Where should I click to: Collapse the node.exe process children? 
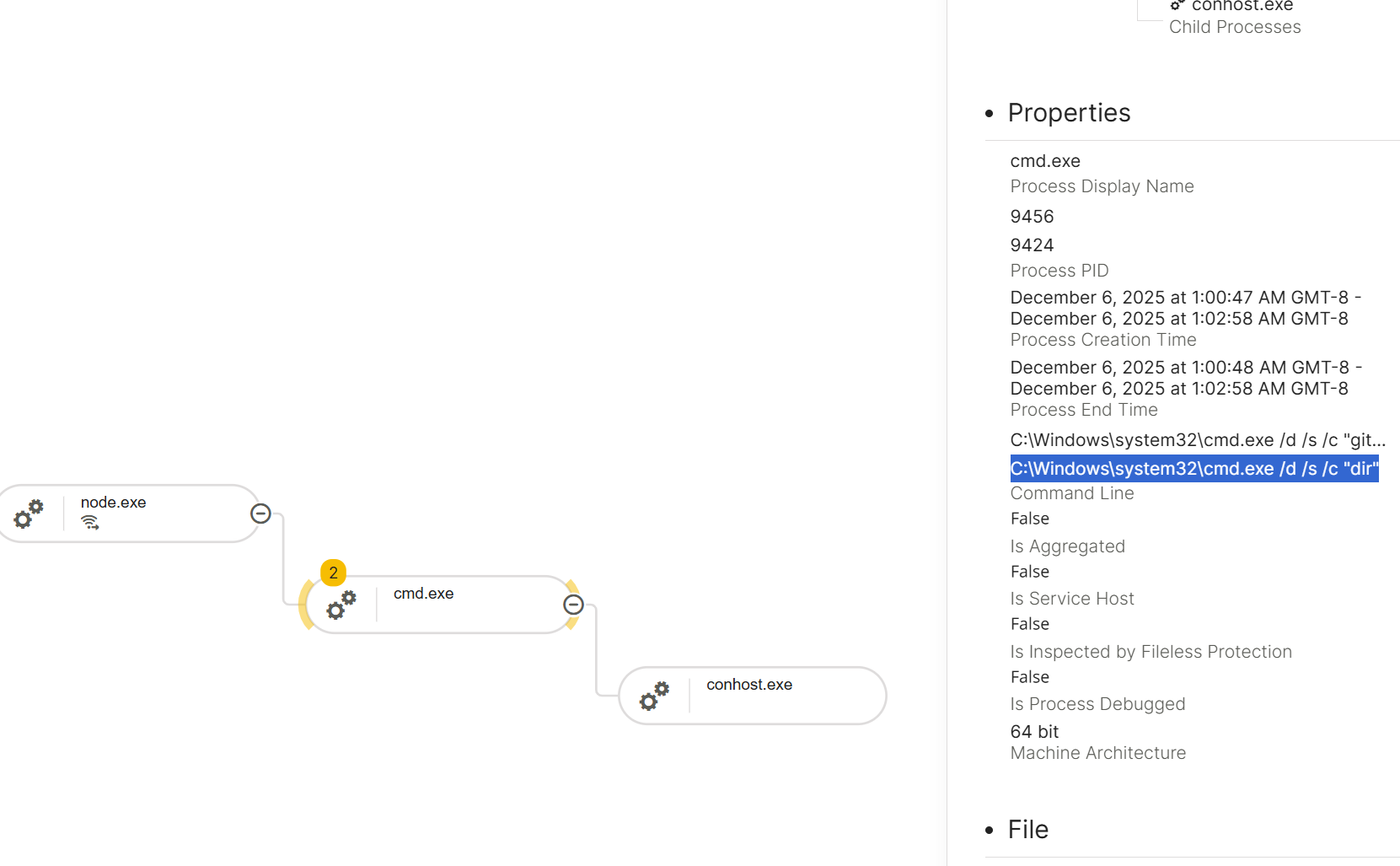tap(261, 513)
